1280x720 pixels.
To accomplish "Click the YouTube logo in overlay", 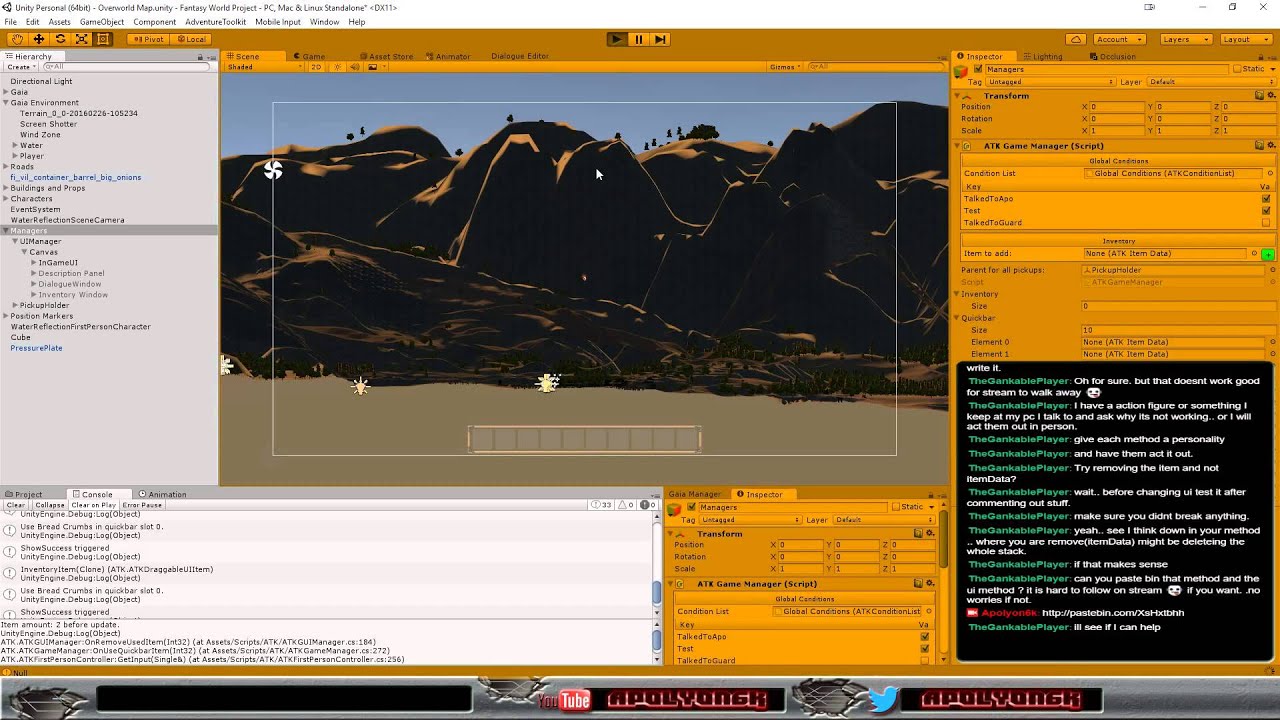I will [564, 700].
